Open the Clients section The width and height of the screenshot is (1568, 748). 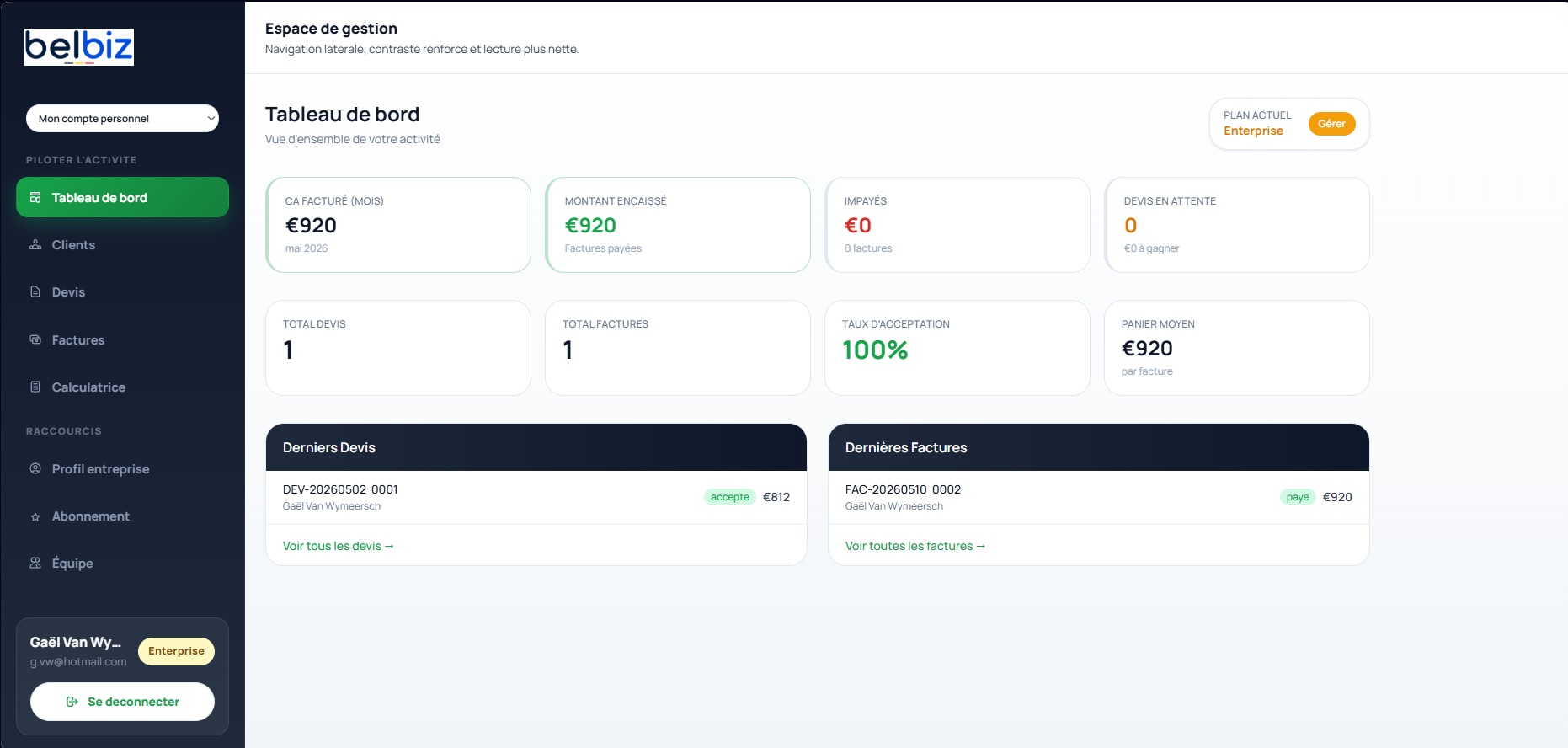point(122,245)
